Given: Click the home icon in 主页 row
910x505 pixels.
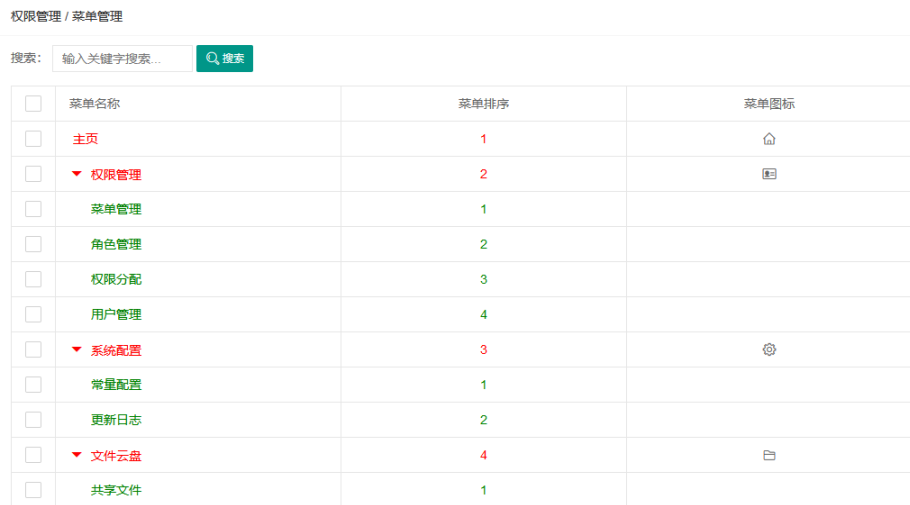Looking at the screenshot, I should tap(769, 139).
